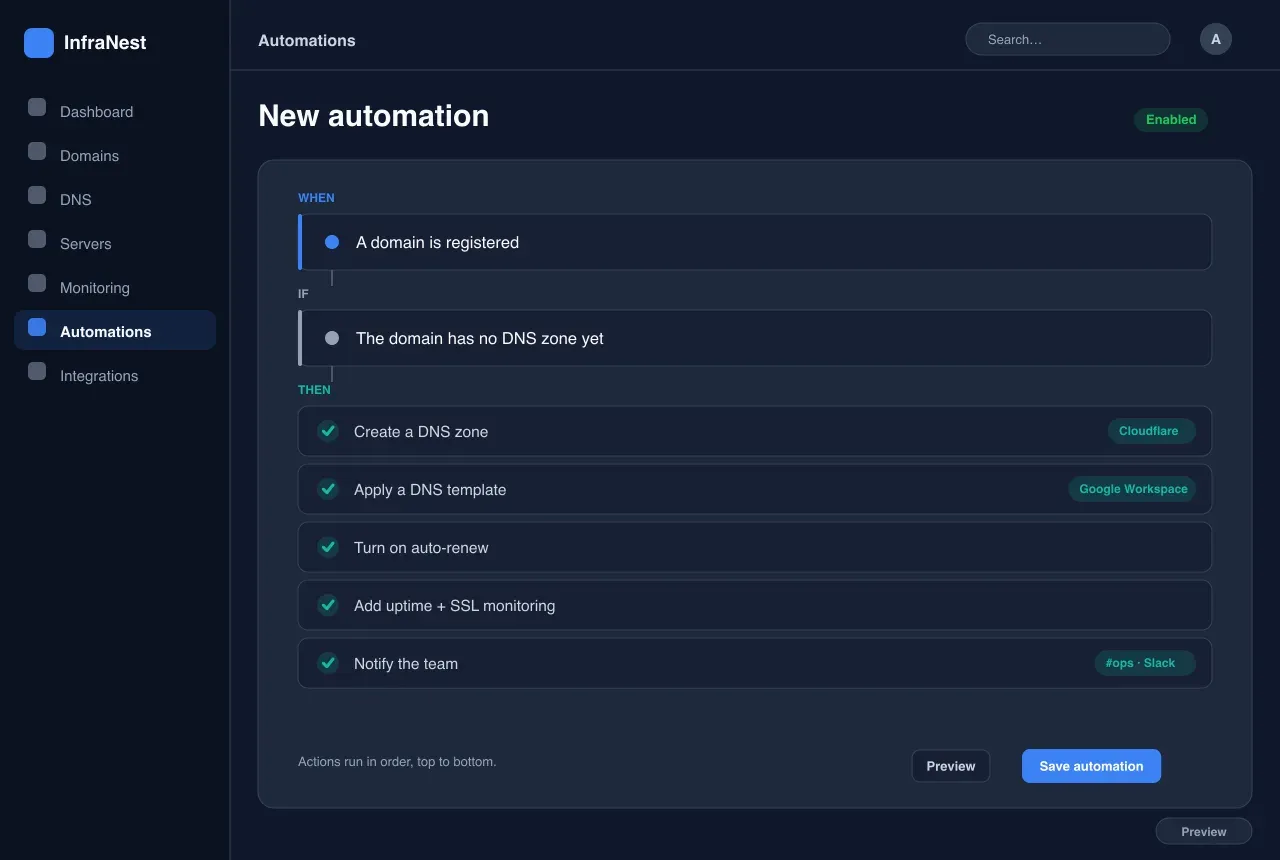The image size is (1280, 860).
Task: Open Dashboard in the sidebar
Action: (115, 111)
